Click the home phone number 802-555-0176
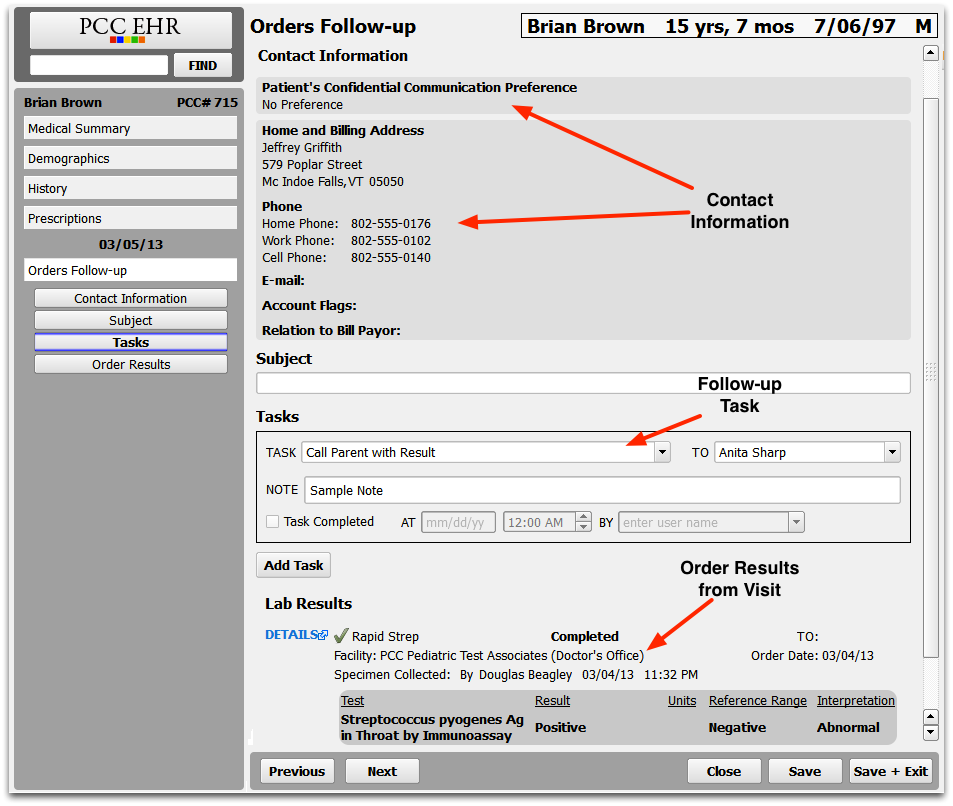 pyautogui.click(x=391, y=224)
